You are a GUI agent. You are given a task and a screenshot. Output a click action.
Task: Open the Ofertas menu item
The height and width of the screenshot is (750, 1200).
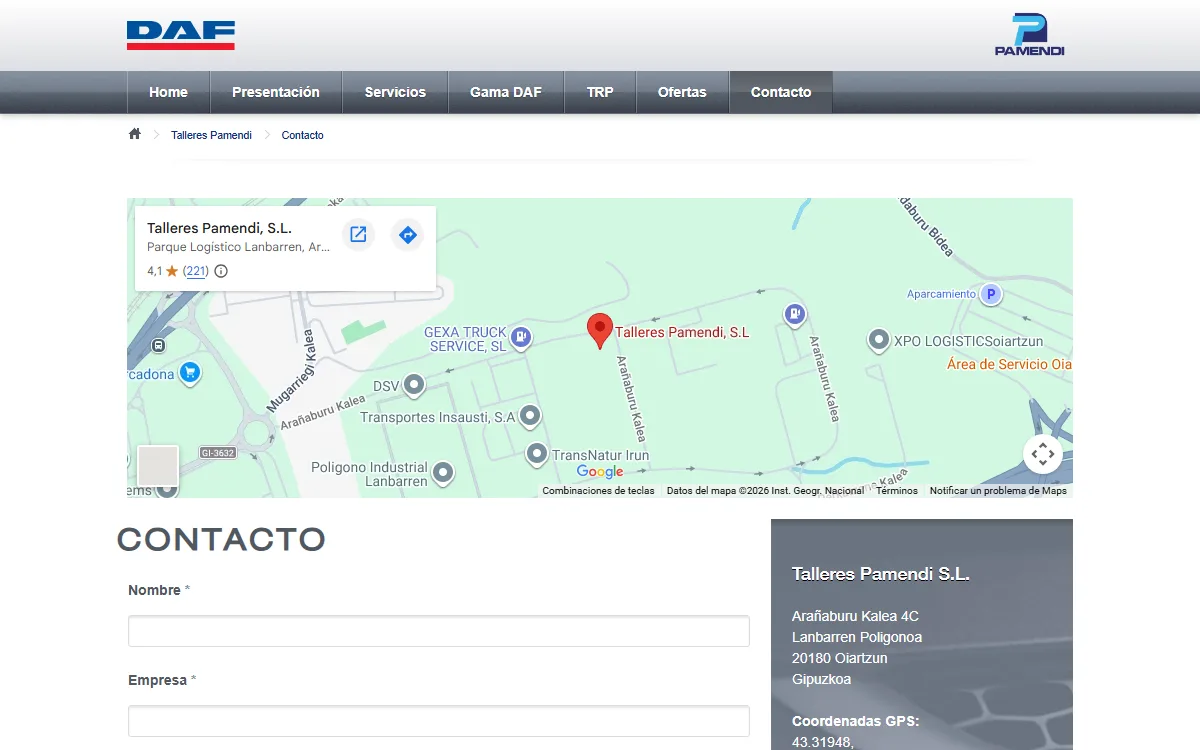(x=682, y=92)
